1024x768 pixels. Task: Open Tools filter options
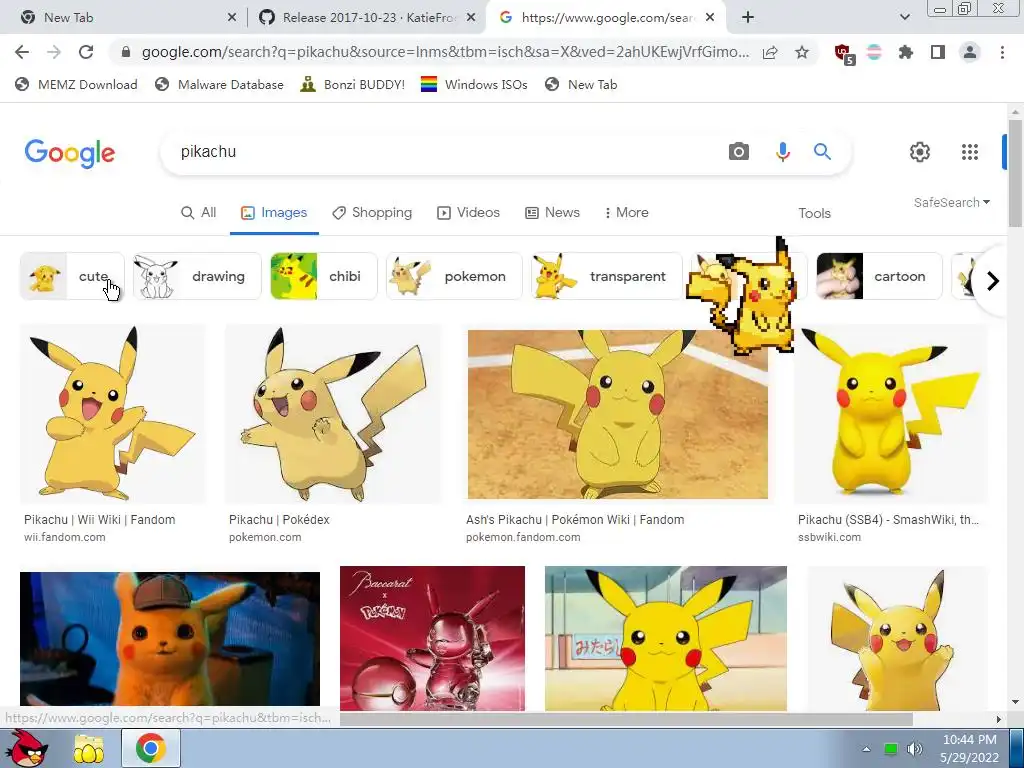click(x=814, y=214)
